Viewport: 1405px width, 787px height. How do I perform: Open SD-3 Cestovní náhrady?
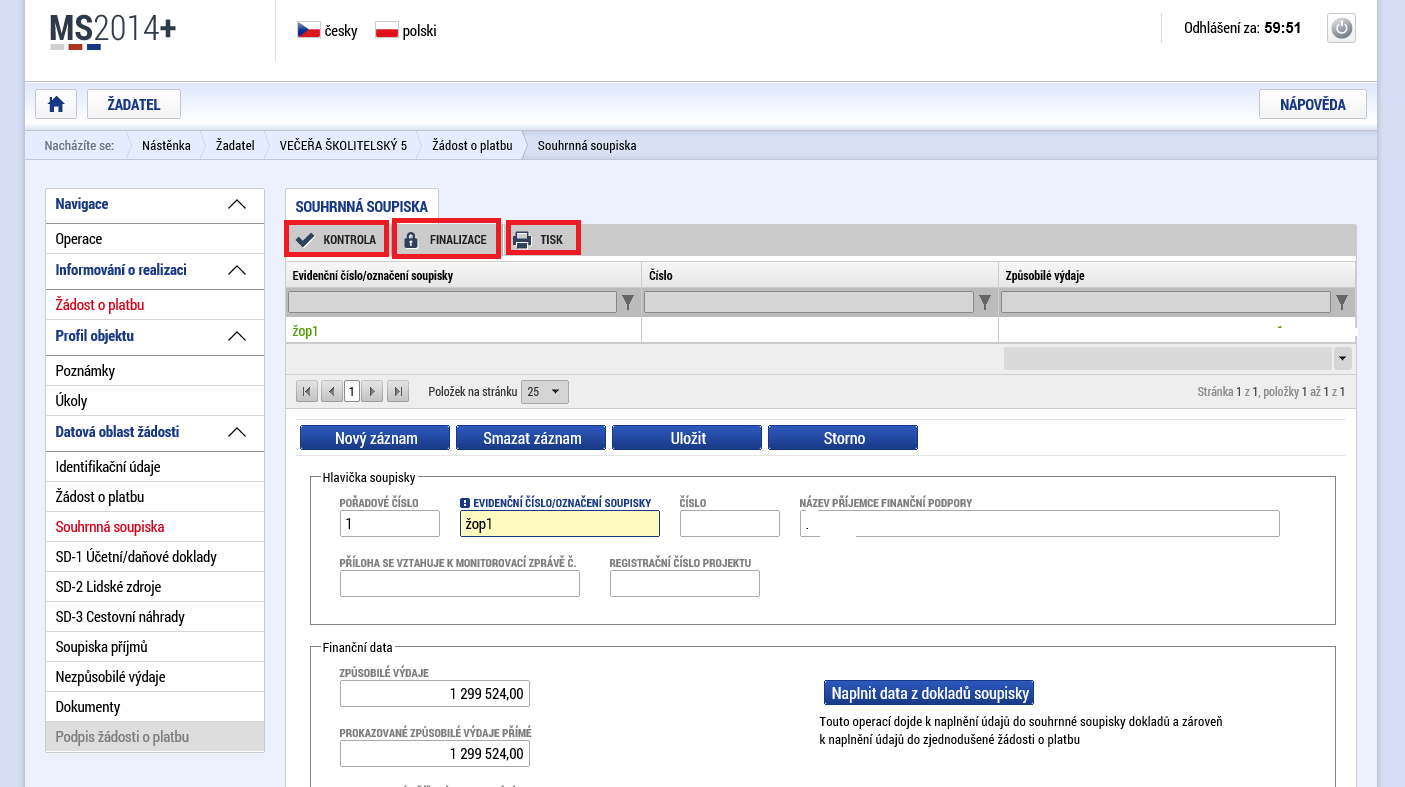(155, 617)
